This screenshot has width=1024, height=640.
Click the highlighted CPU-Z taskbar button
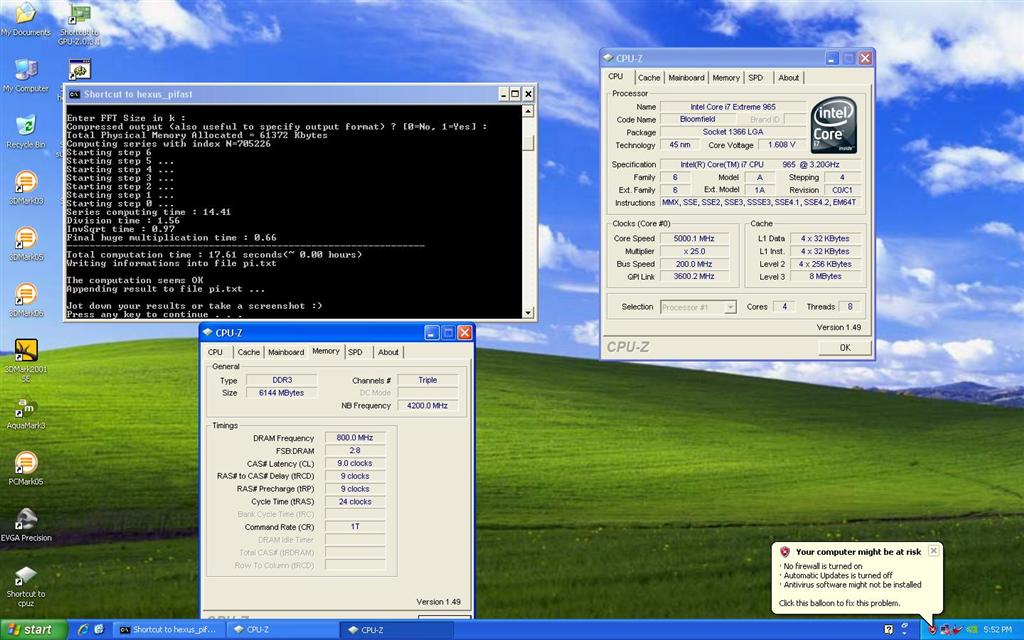coord(396,630)
